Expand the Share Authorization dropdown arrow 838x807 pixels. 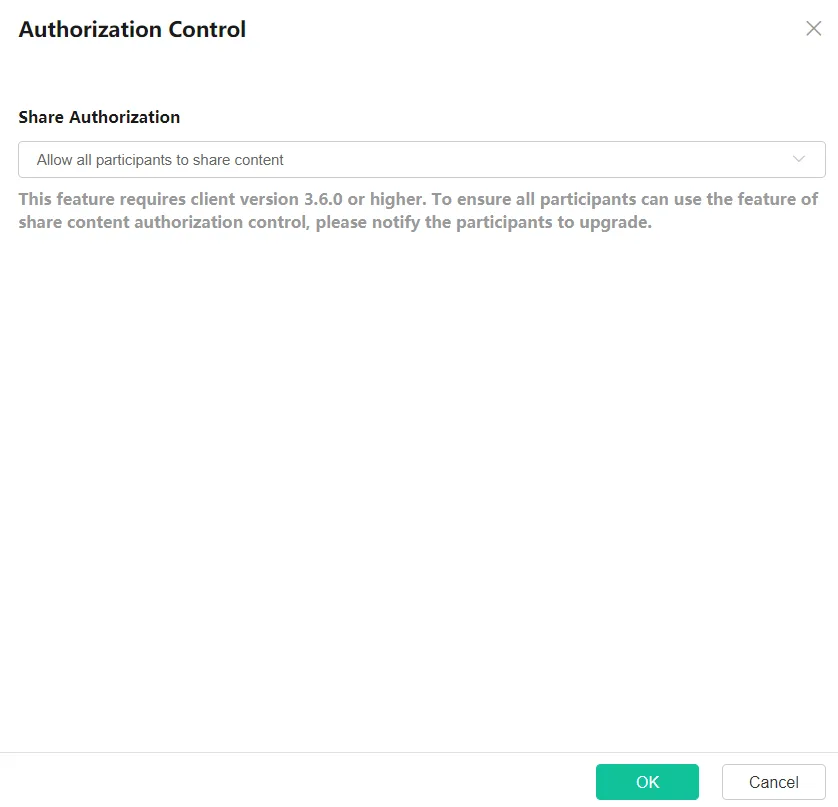coord(799,159)
